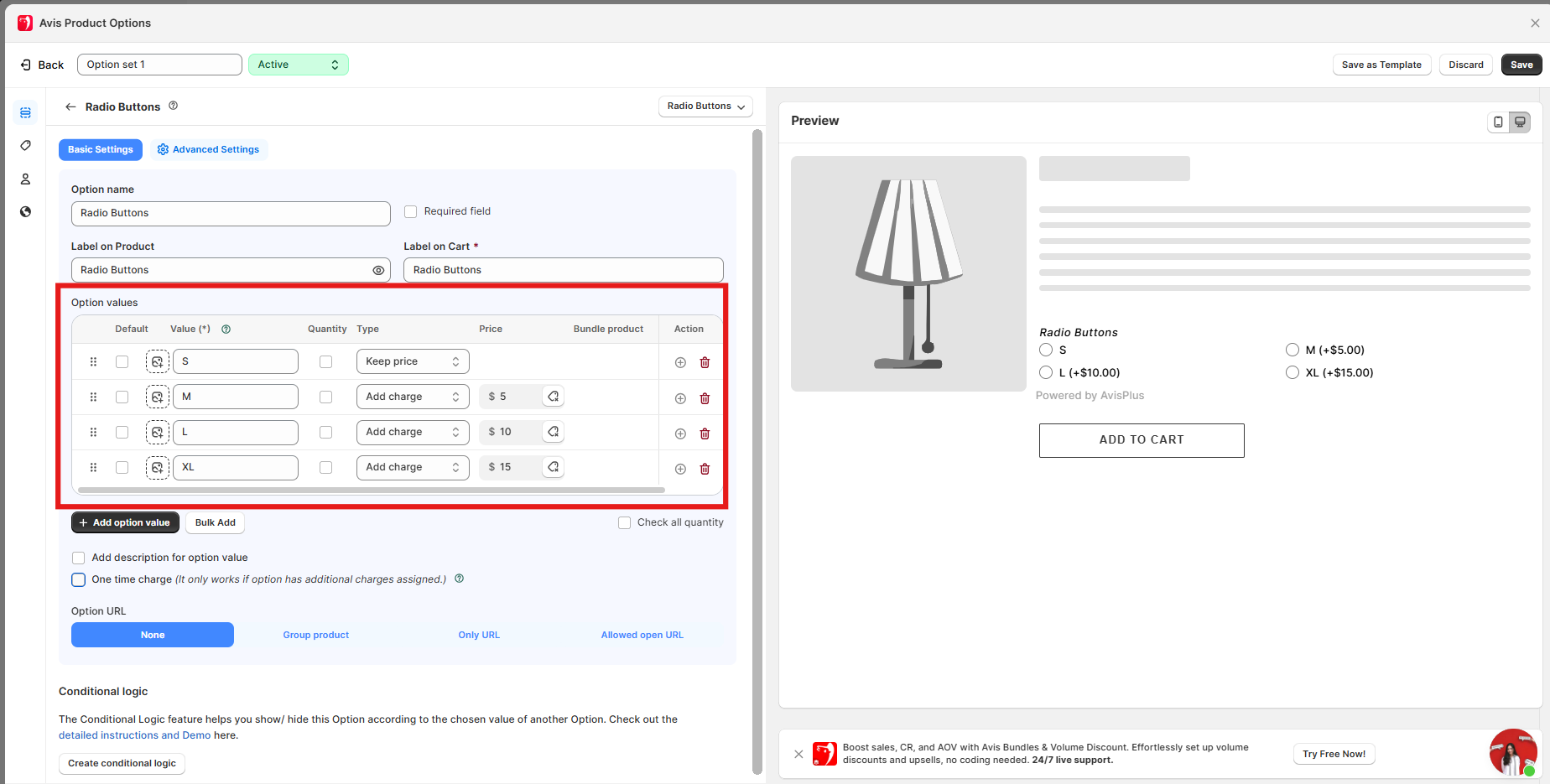Expand the Keep price type dropdown
The width and height of the screenshot is (1550, 784).
click(x=412, y=361)
